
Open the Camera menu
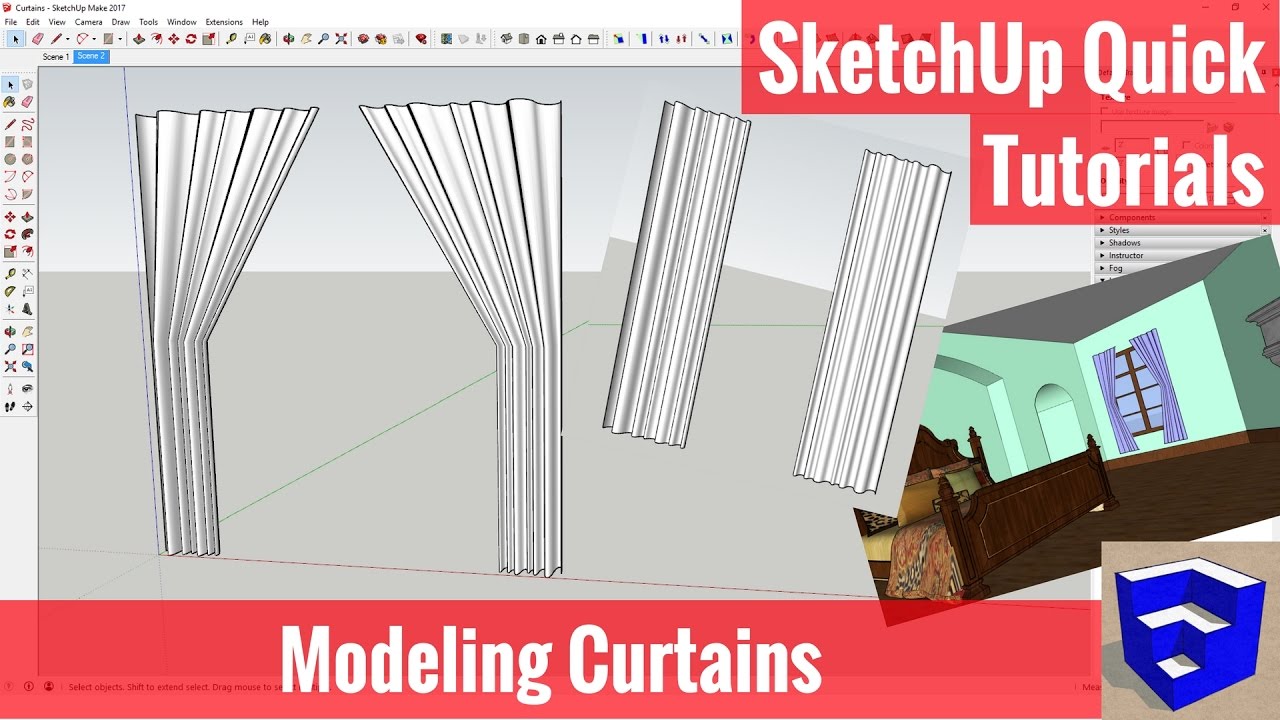click(88, 22)
